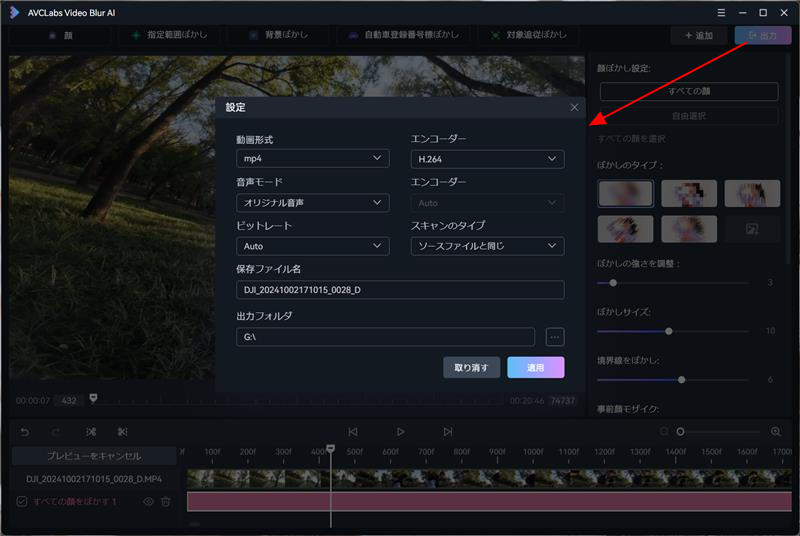Open the hamburger menu in title bar
This screenshot has height=536, width=800.
[x=723, y=12]
